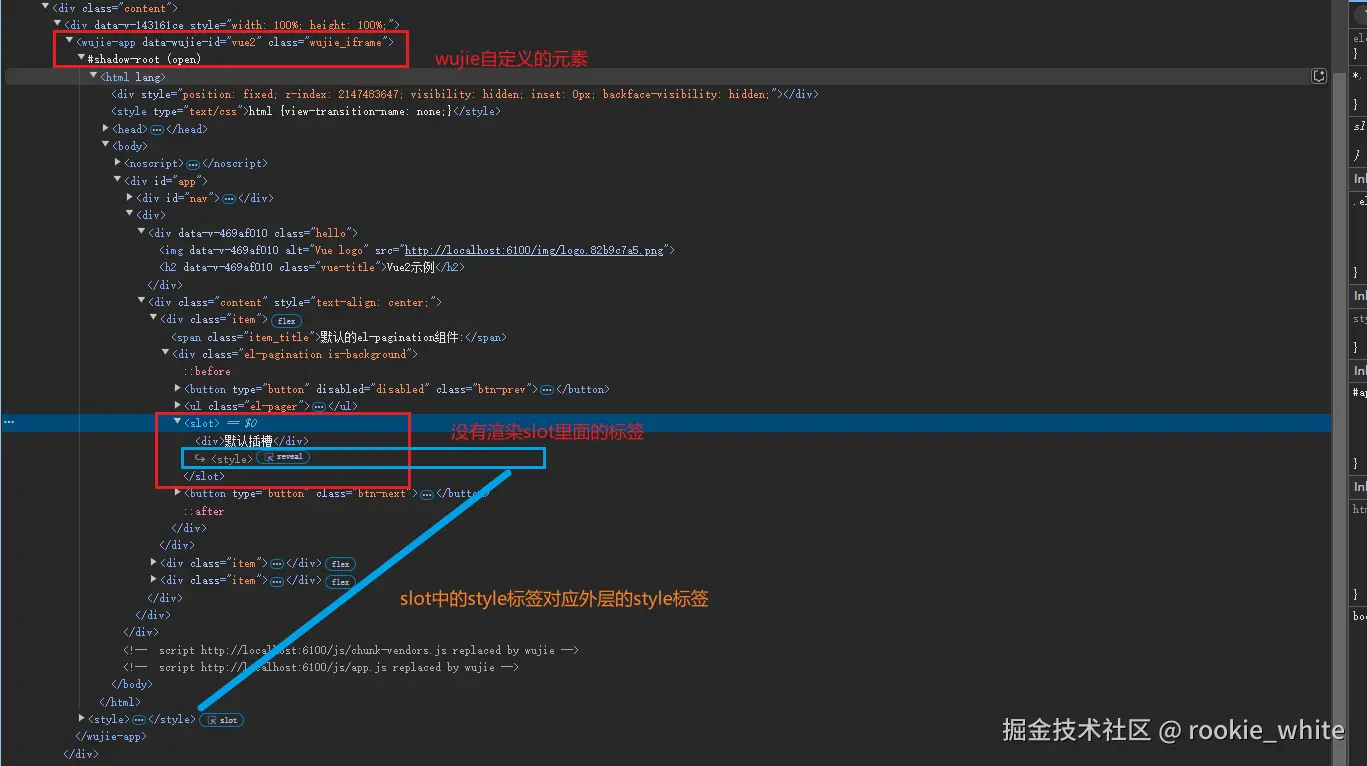Click the arrow icon before the slotted style tag
Image resolution: width=1367 pixels, height=766 pixels.
point(200,459)
